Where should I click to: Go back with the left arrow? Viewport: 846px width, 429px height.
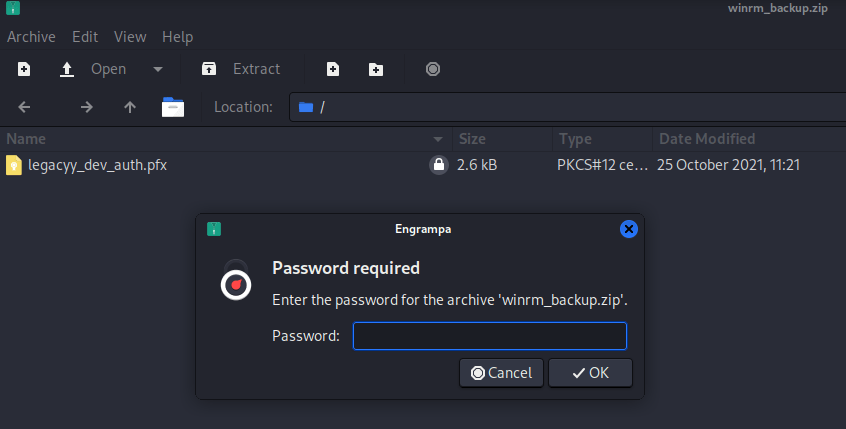coord(25,107)
